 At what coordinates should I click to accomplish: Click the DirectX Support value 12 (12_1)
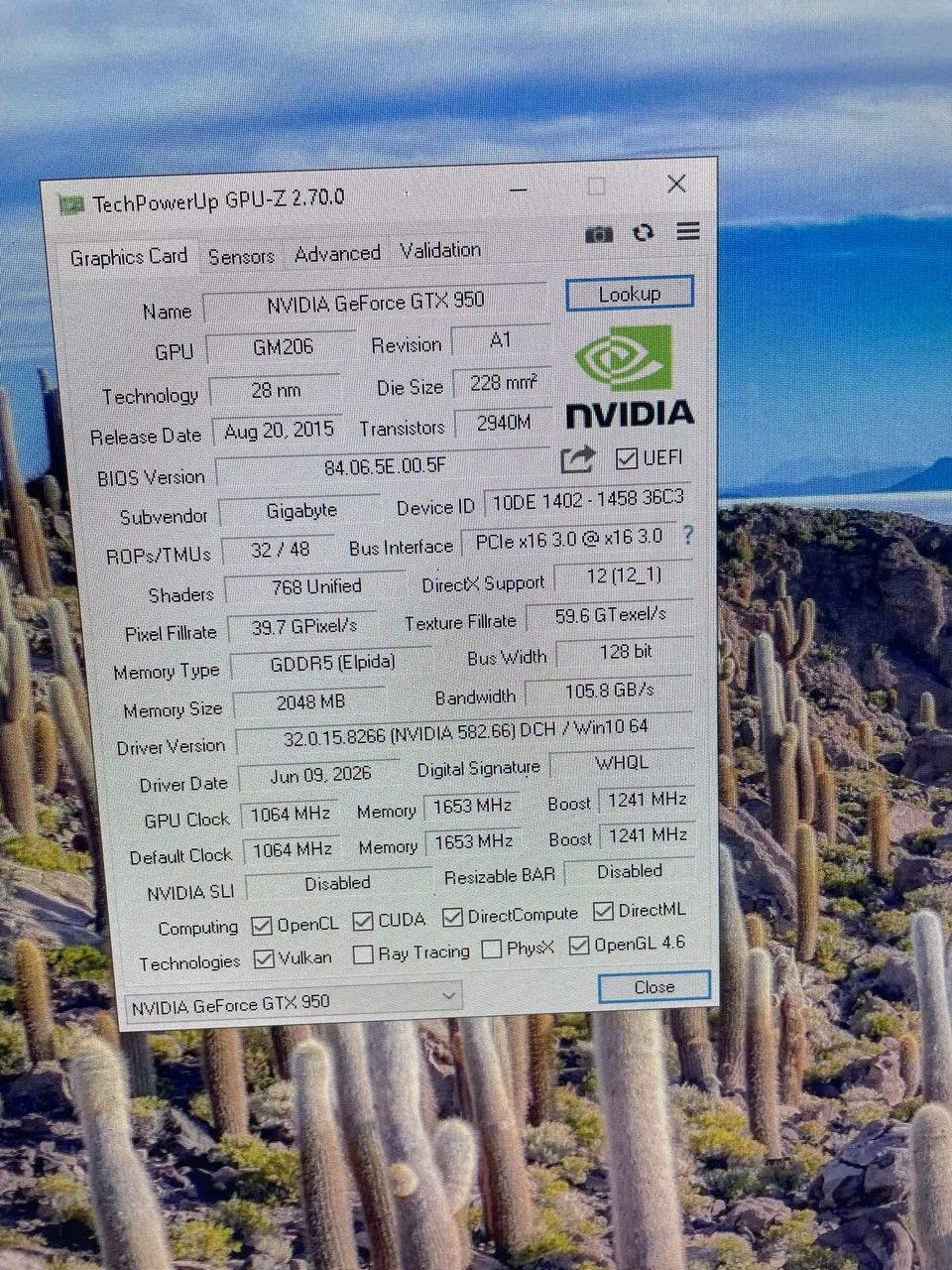point(624,577)
